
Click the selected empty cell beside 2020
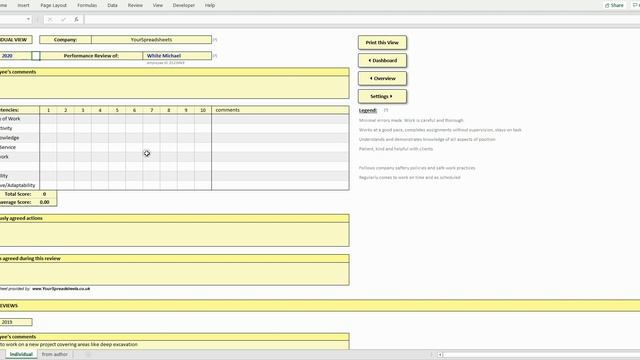click(36, 56)
